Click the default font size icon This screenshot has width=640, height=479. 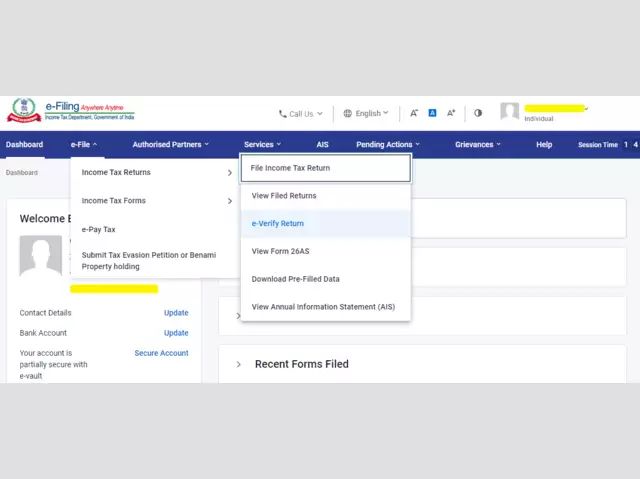click(x=433, y=113)
